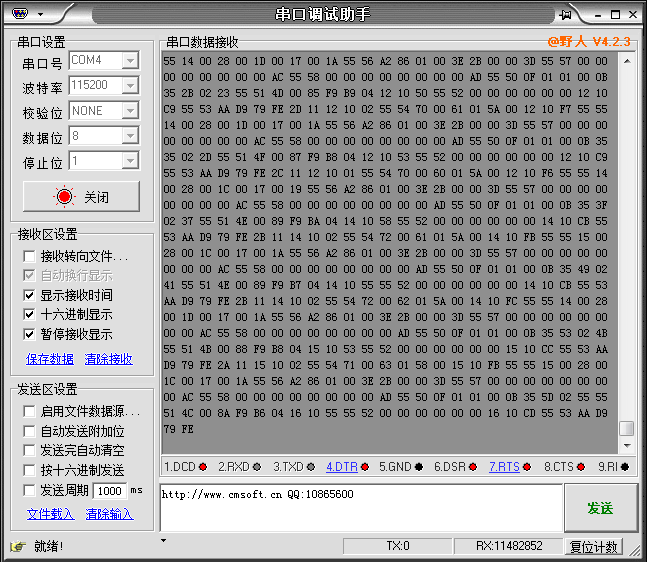This screenshot has height=562, width=647.
Task: Click the TX:0 counter in status bar
Action: (x=398, y=546)
